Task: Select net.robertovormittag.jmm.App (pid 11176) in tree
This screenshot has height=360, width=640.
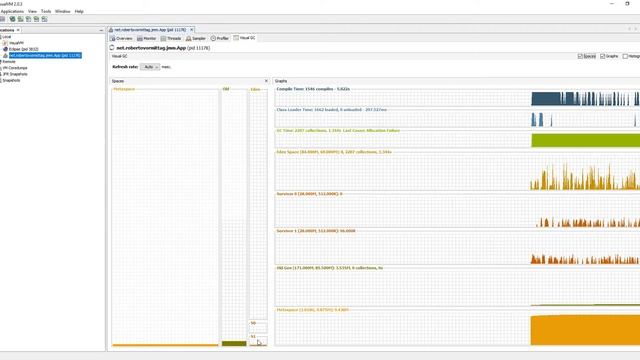Action: (45, 55)
